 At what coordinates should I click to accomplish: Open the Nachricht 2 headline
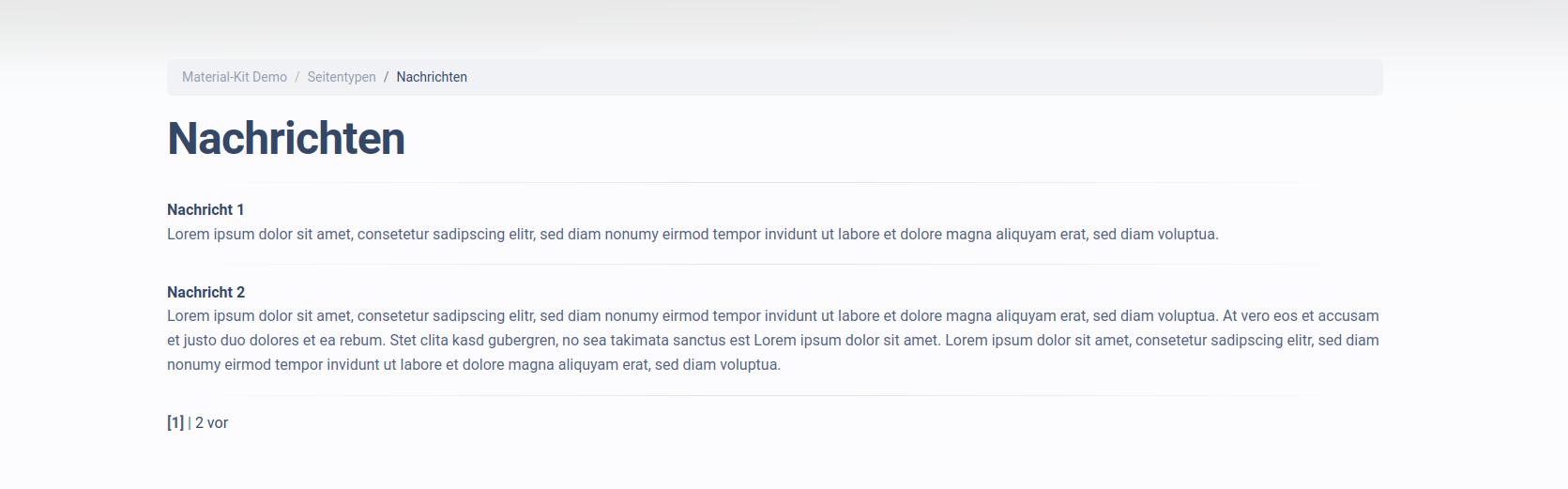(x=206, y=292)
